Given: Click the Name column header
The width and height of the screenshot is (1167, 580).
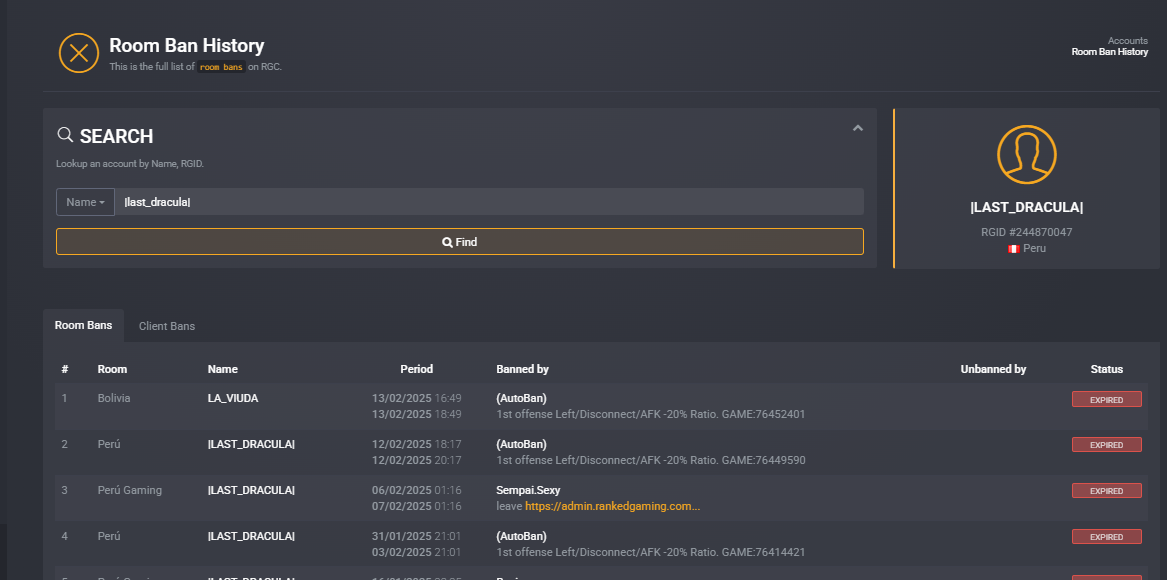Looking at the screenshot, I should (223, 369).
